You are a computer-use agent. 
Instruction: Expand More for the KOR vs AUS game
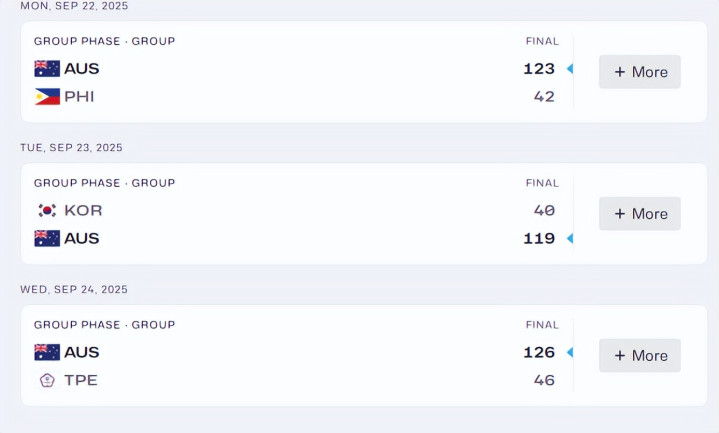click(640, 214)
